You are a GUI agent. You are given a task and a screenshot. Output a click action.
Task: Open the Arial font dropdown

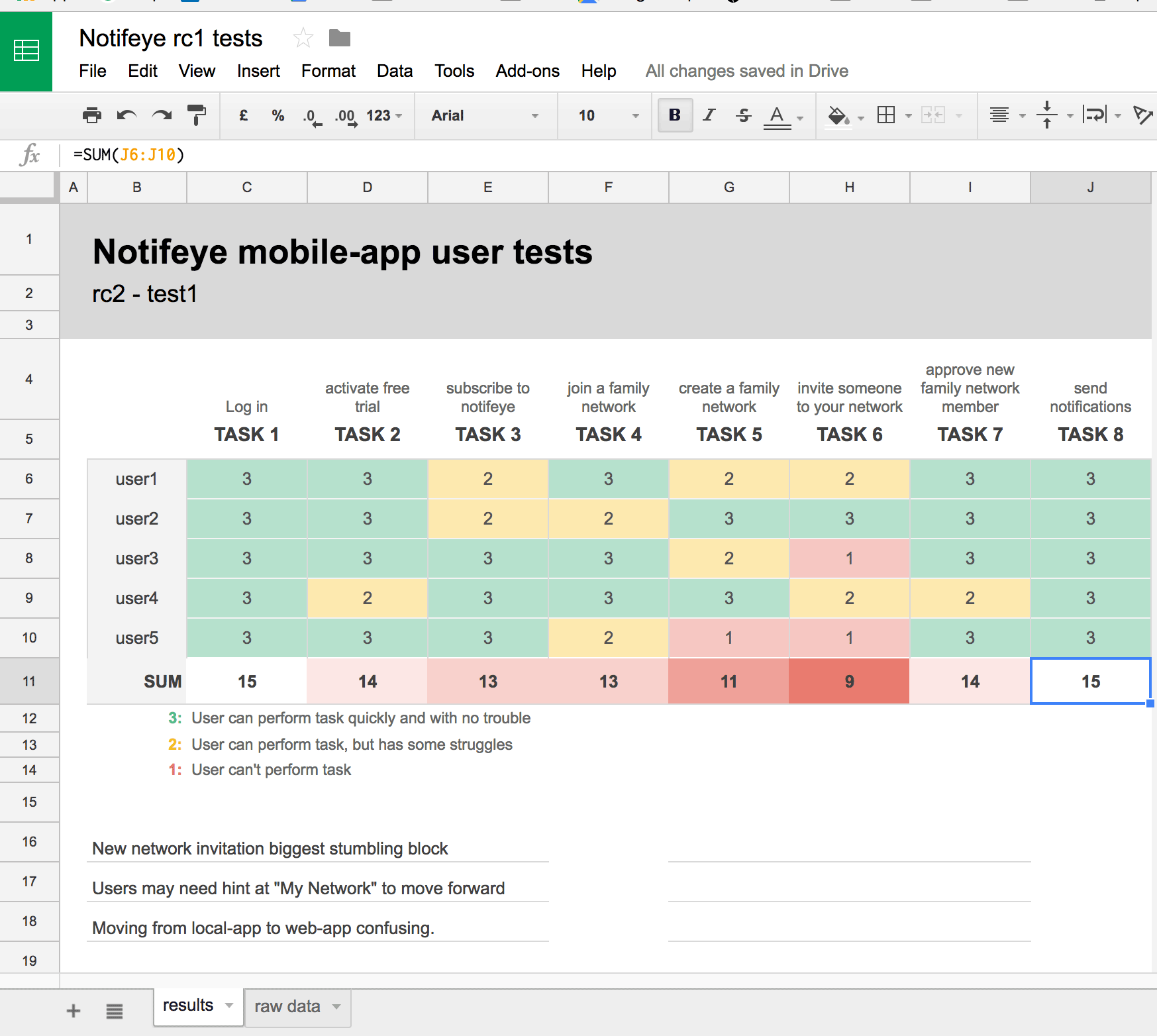coord(485,115)
